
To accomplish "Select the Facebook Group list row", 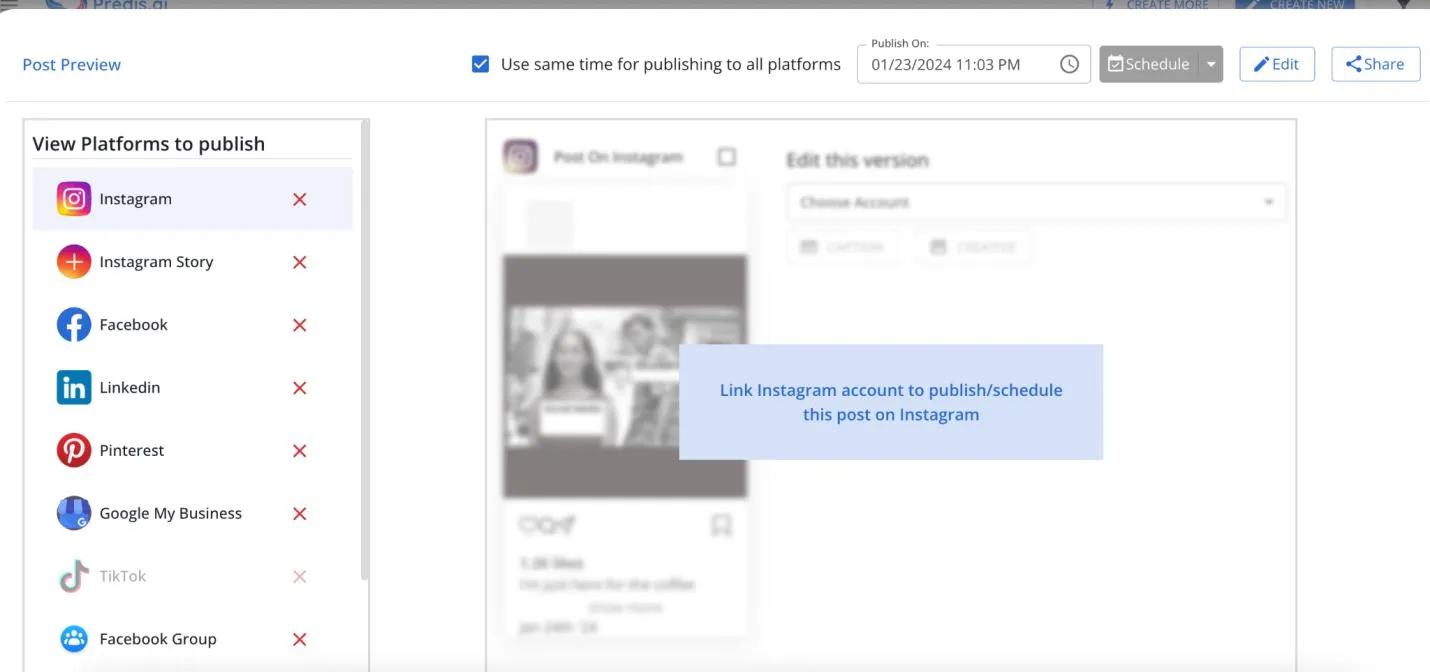I will tap(192, 640).
